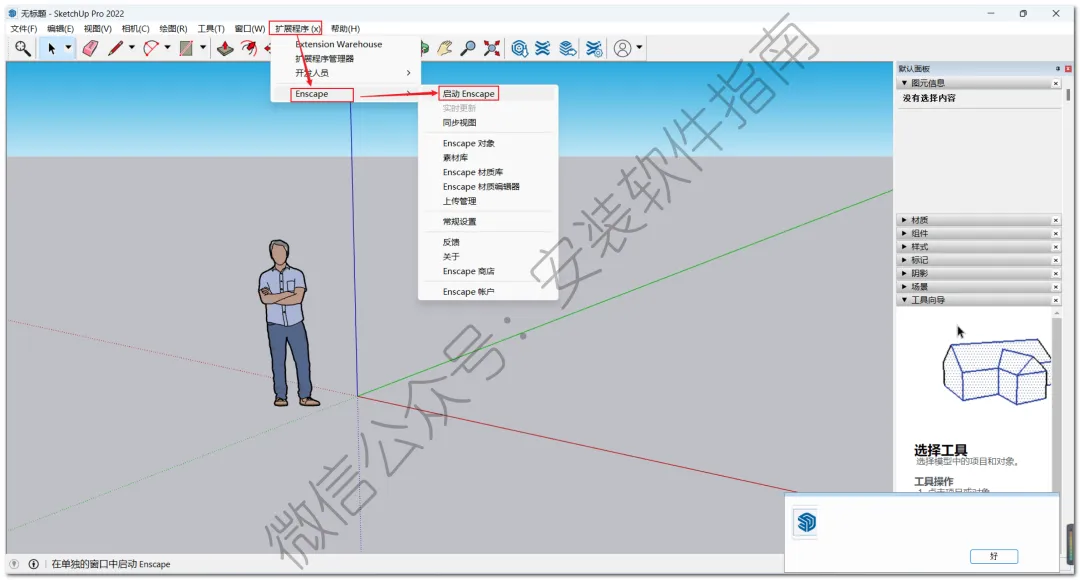1080x580 pixels.
Task: Activate the Push/Pull tool
Action: pos(225,48)
